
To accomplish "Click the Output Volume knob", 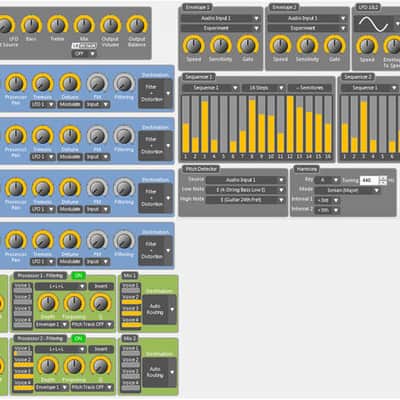I will pyautogui.click(x=110, y=25).
